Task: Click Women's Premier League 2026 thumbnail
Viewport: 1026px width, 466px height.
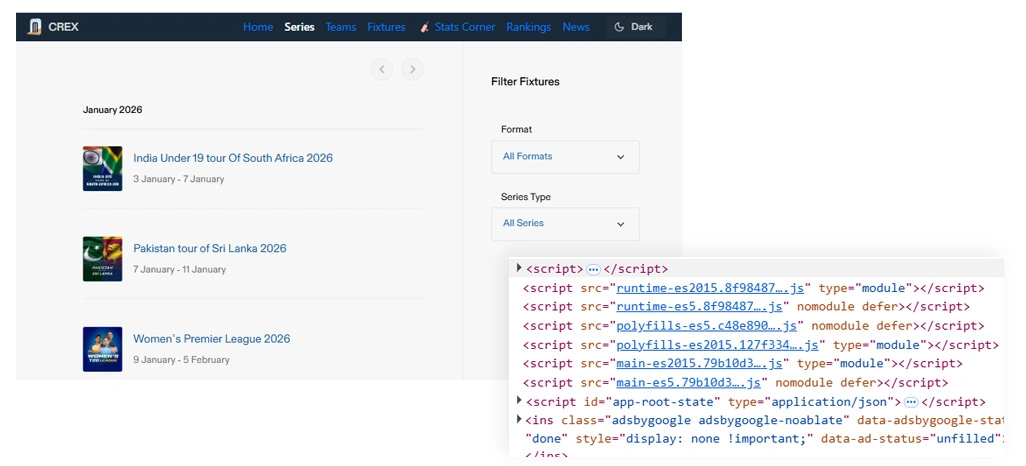Action: [x=102, y=349]
